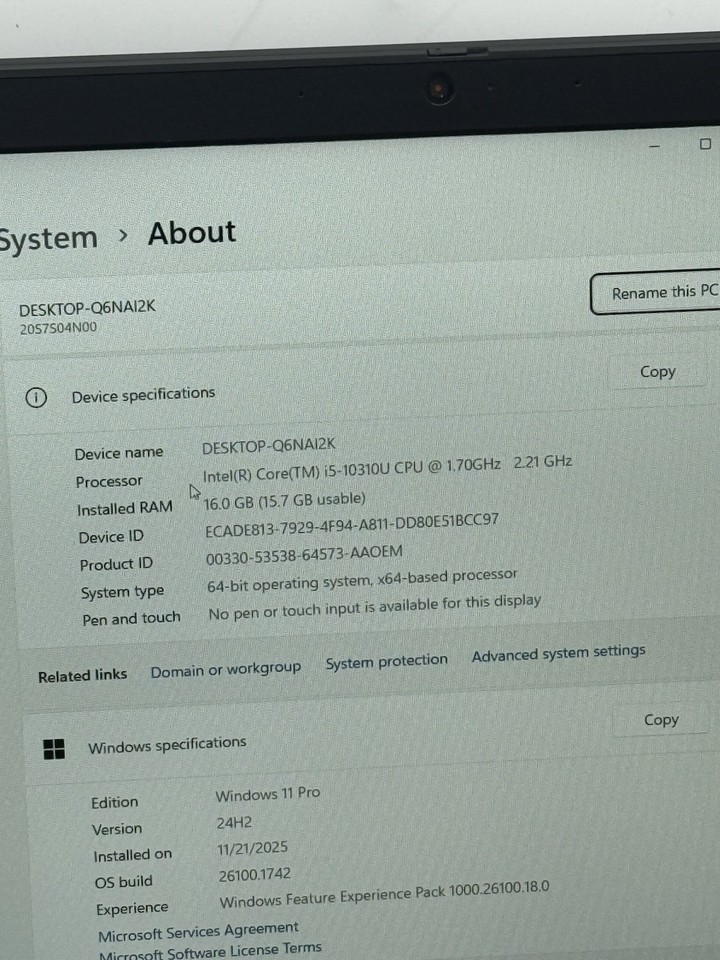Open the Microsoft Services Agreement link
The image size is (720, 960).
[198, 932]
